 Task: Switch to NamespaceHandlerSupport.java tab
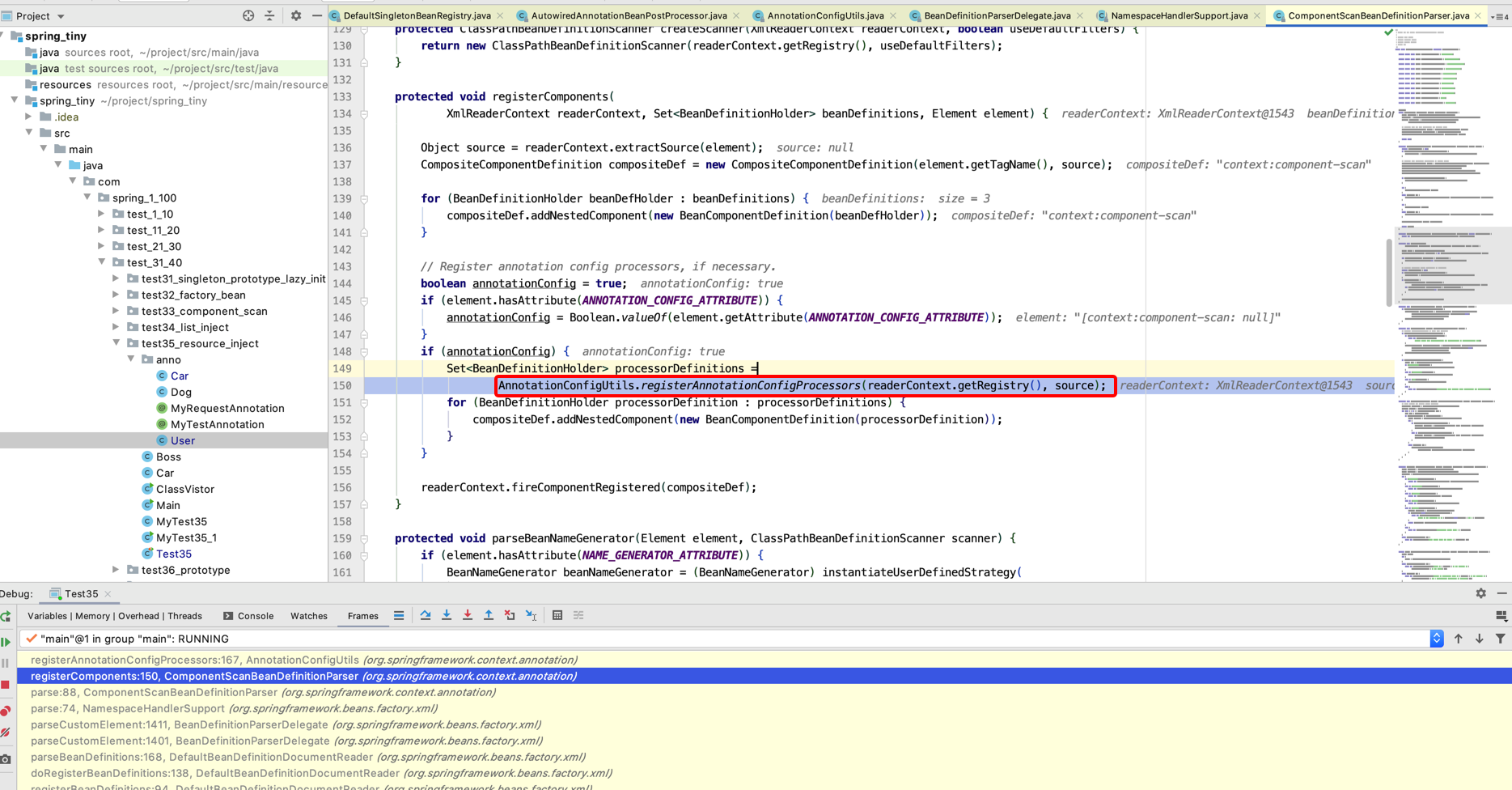(x=1179, y=15)
